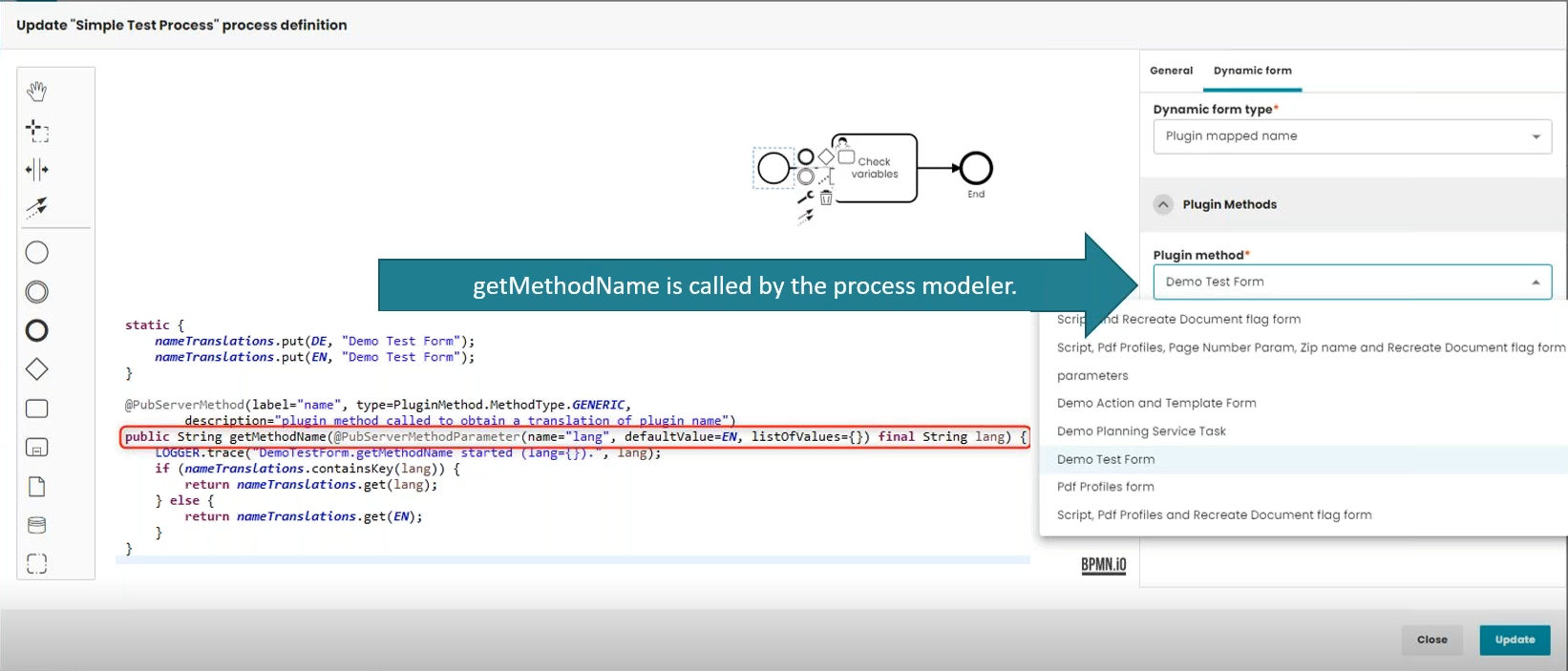Choose the Pdf Profiles form option
Image resolution: width=1568 pixels, height=671 pixels.
point(1105,487)
